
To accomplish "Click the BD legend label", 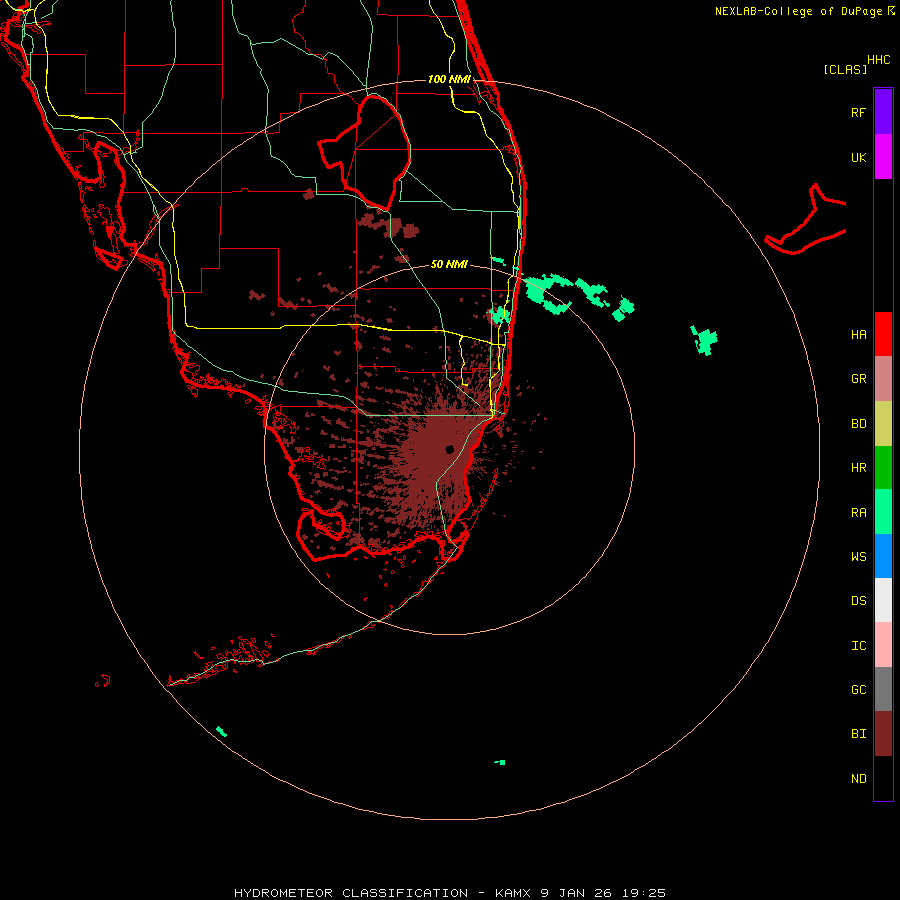I will click(858, 424).
